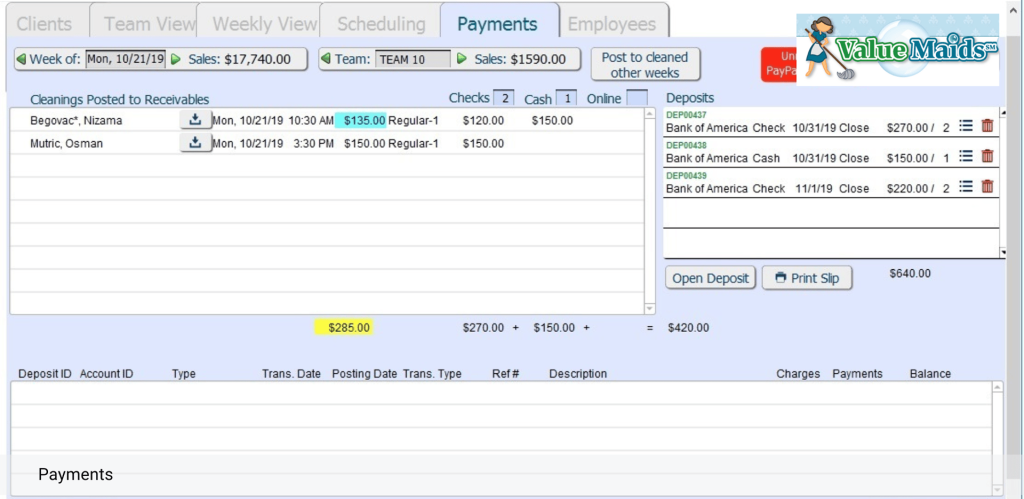The height and width of the screenshot is (499, 1024).
Task: Switch to the Scheduling tab
Action: [x=381, y=24]
